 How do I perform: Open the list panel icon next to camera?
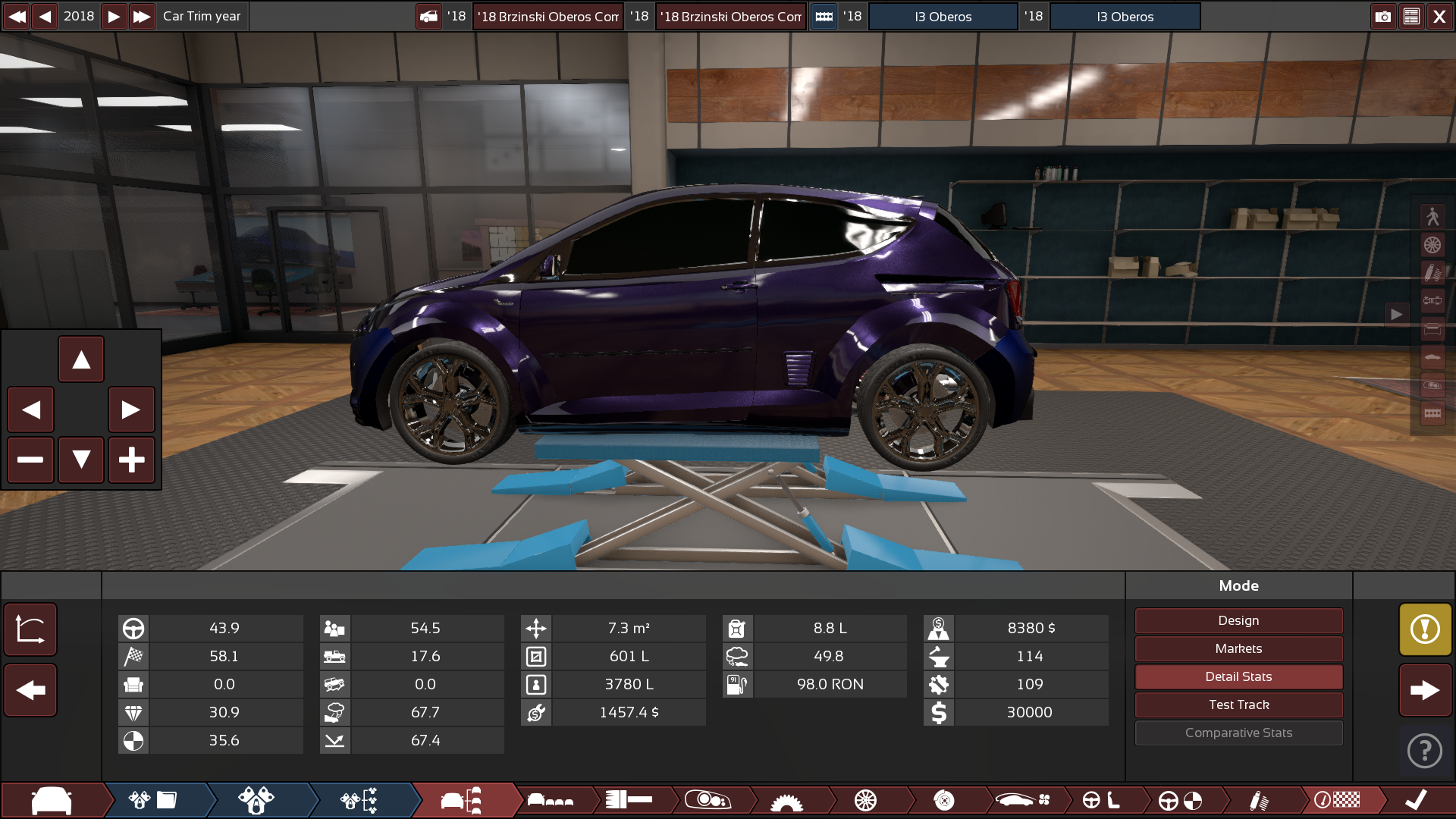tap(1411, 16)
